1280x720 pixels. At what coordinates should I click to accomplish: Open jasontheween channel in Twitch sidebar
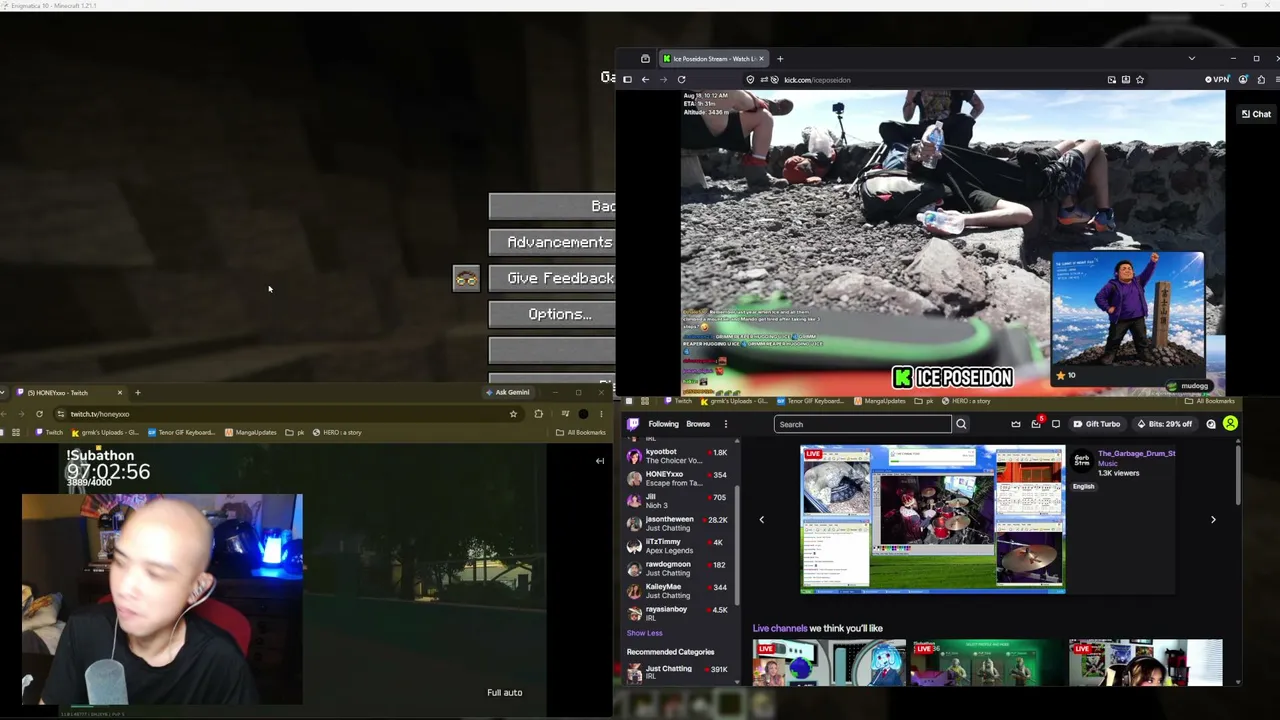(x=680, y=523)
